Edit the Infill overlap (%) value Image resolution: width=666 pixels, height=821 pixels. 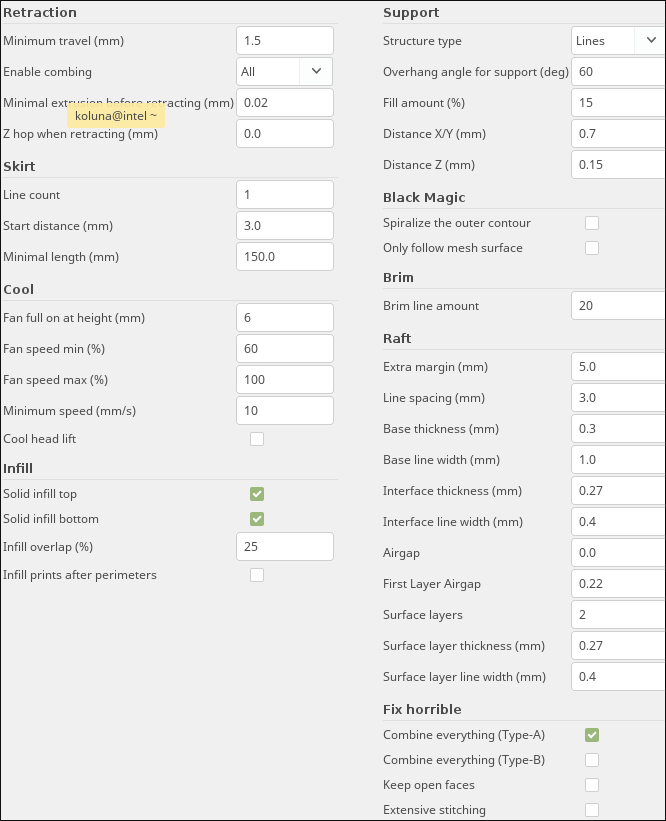click(x=285, y=547)
